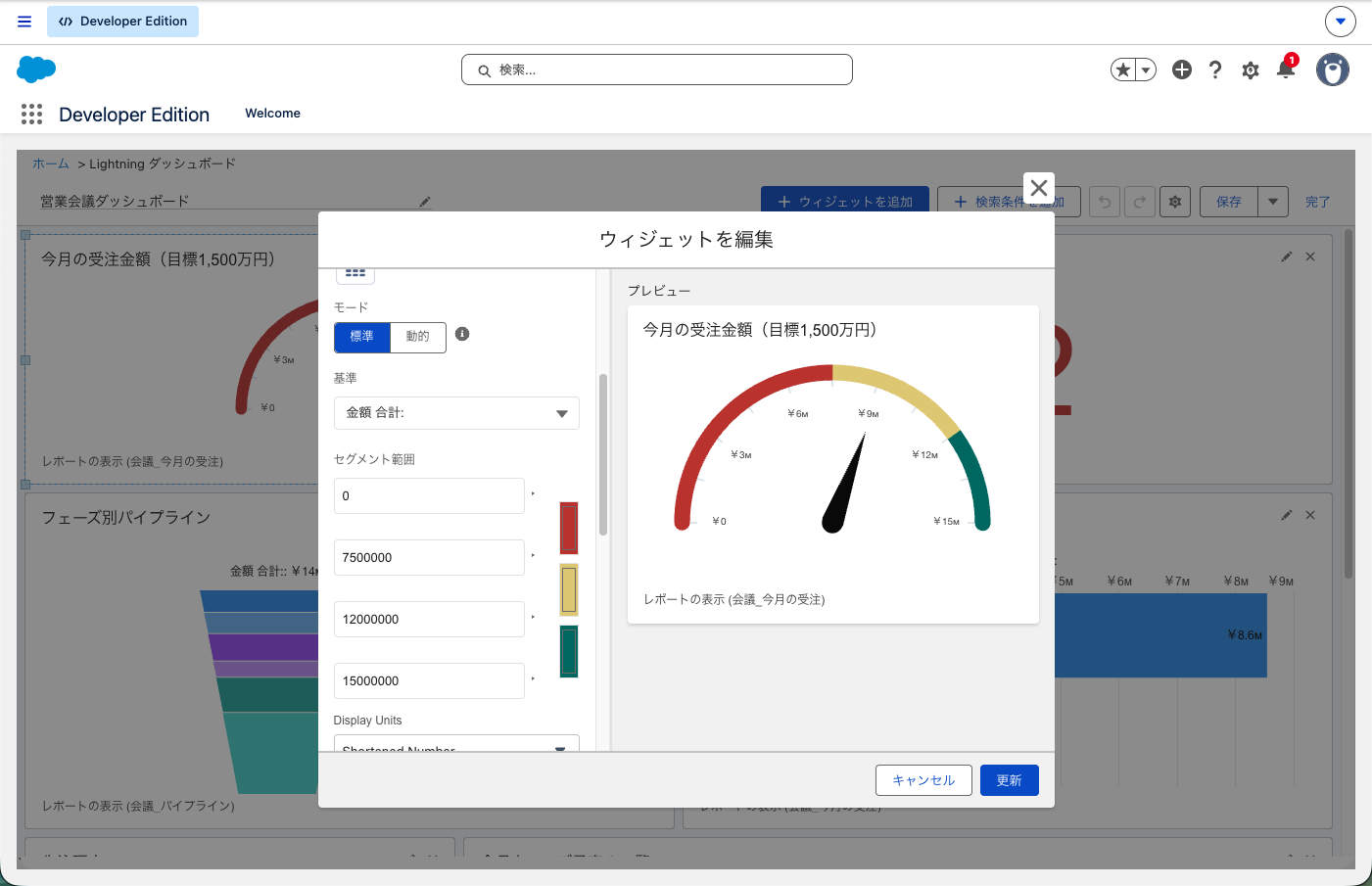Click the top-right circle dropdown arrow
This screenshot has height=886, width=1372.
click(1341, 21)
